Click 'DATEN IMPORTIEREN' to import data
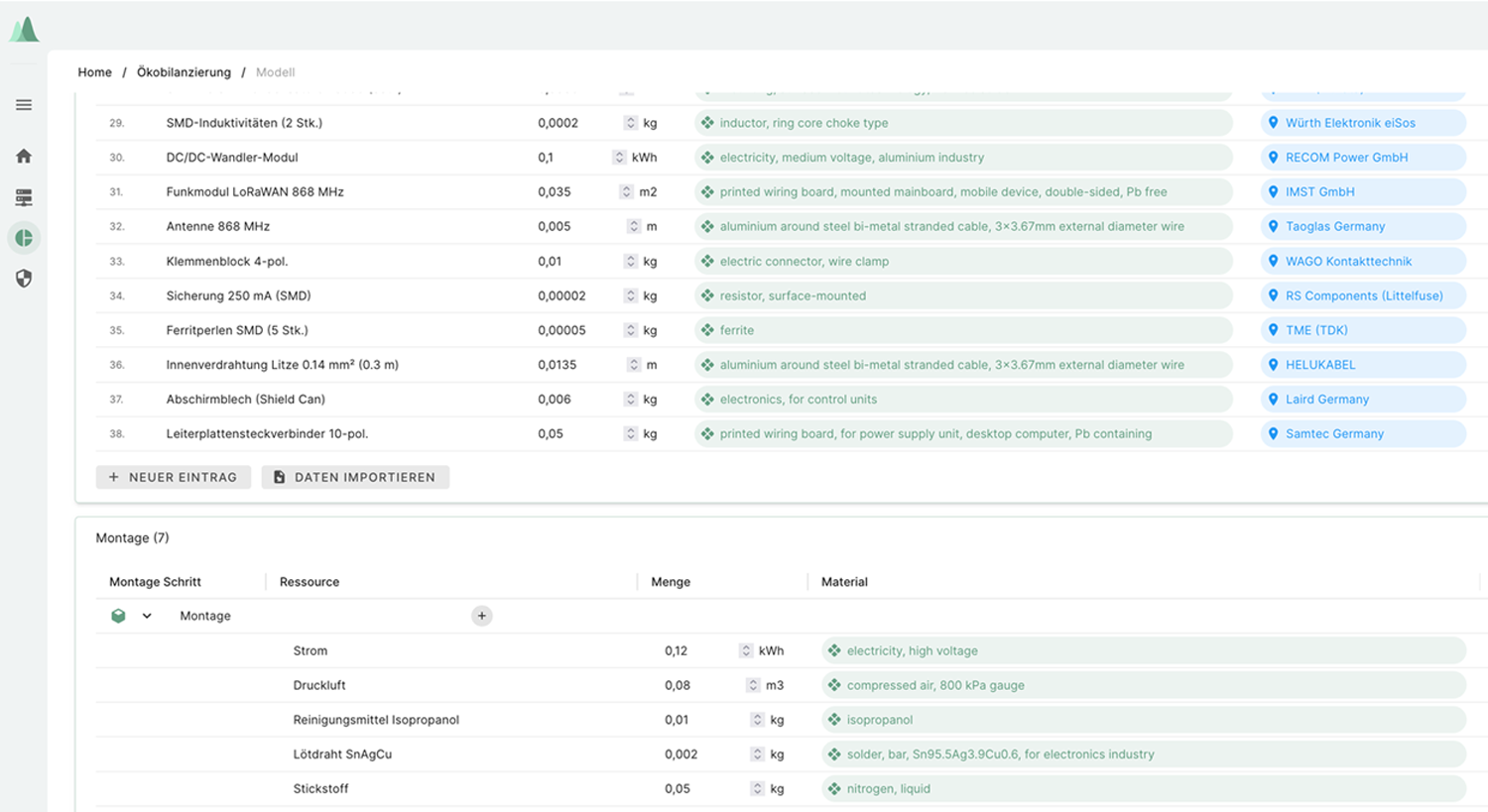This screenshot has width=1488, height=812. tap(355, 477)
